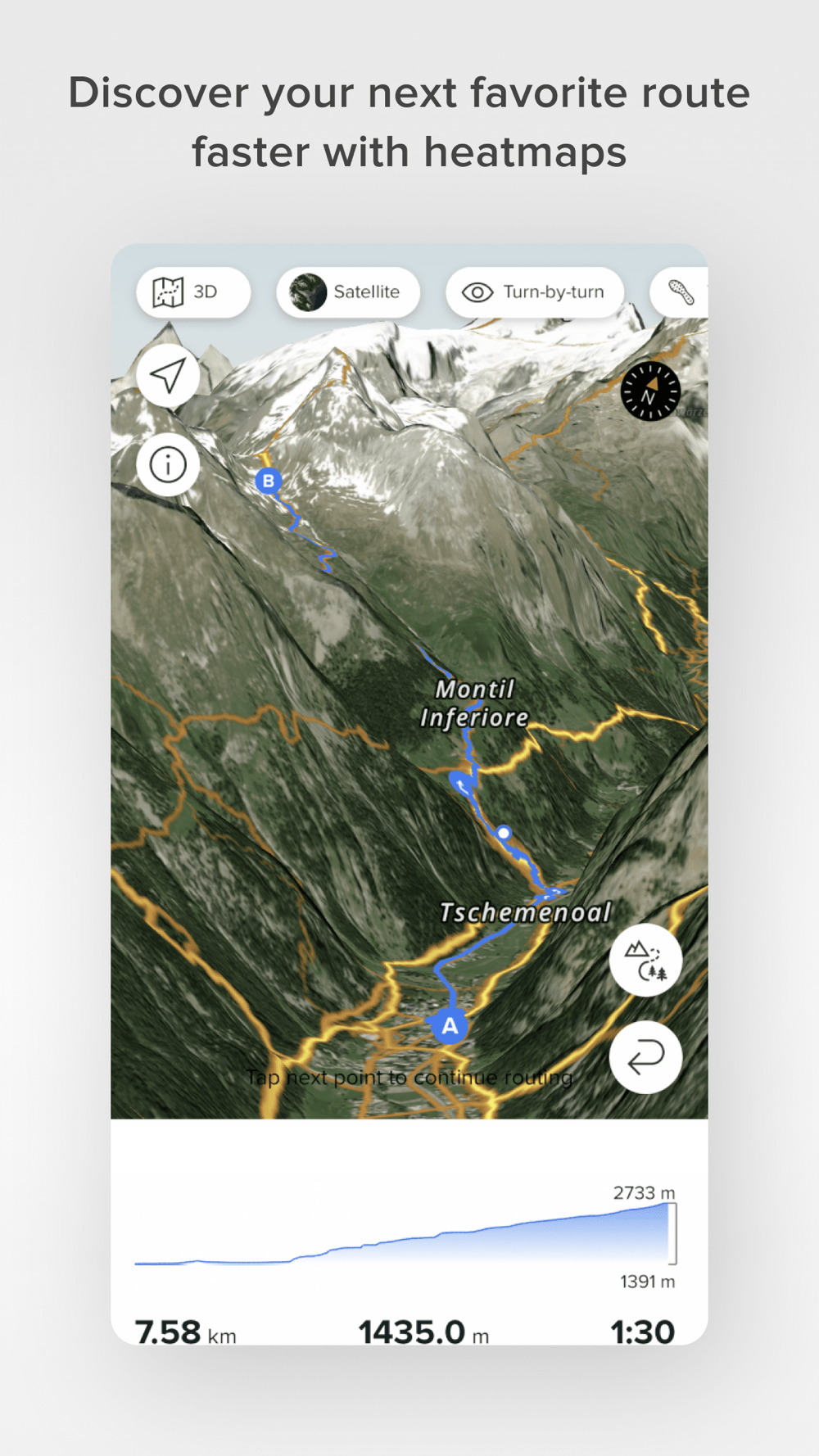Tap the 7.58 km distance value
This screenshot has width=819, height=1456.
point(186,1332)
